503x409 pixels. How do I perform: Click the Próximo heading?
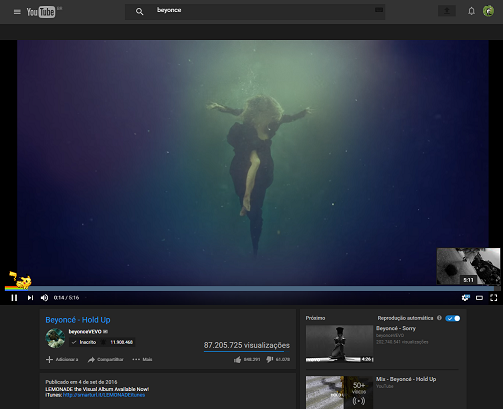click(315, 318)
